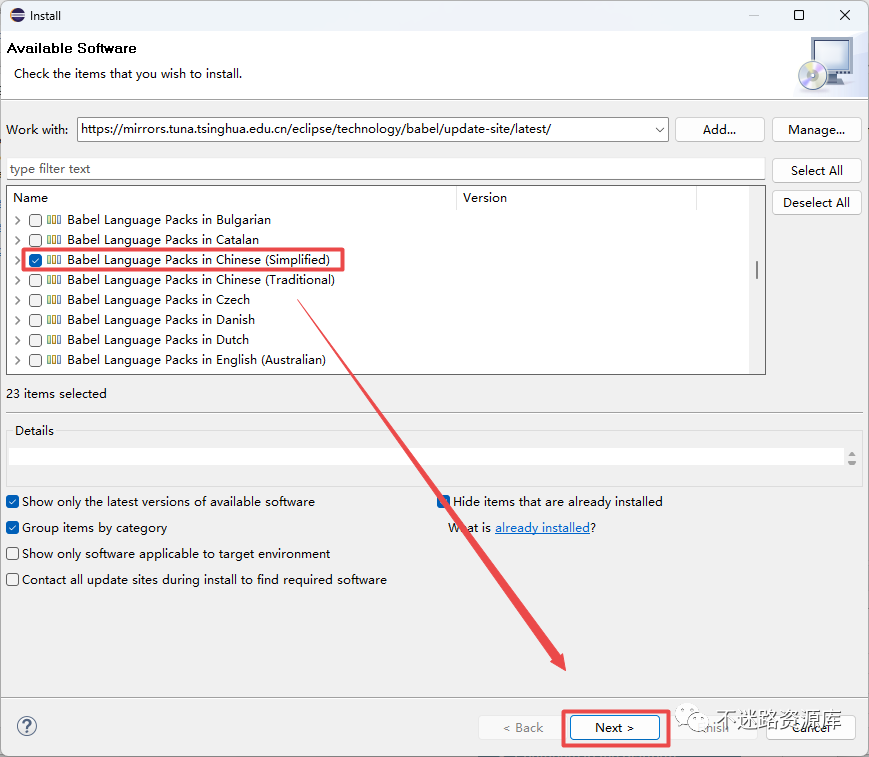Click the Chinese (Simplified) pack category icon
869x757 pixels.
pyautogui.click(x=54, y=259)
